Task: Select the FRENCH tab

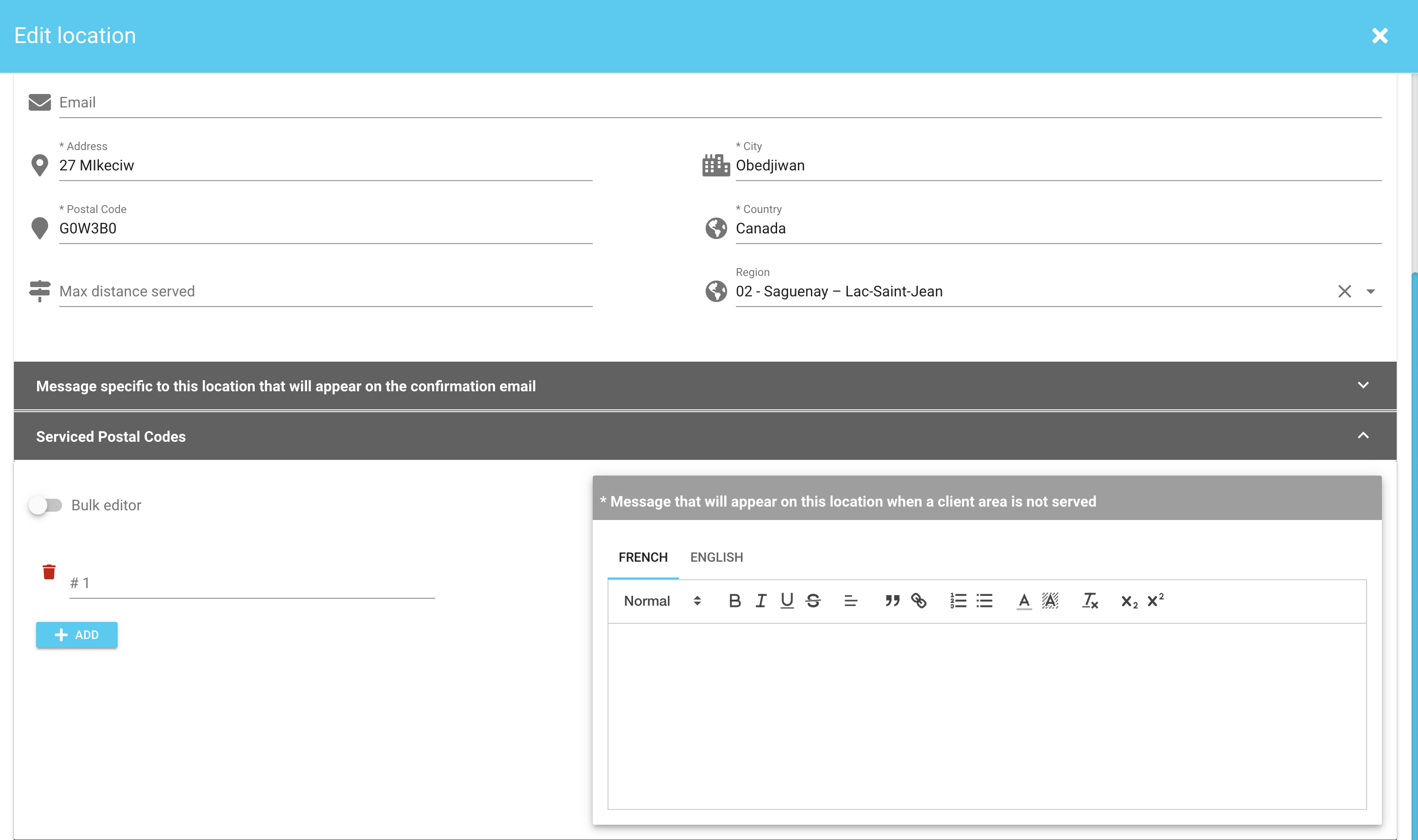Action: click(x=642, y=557)
